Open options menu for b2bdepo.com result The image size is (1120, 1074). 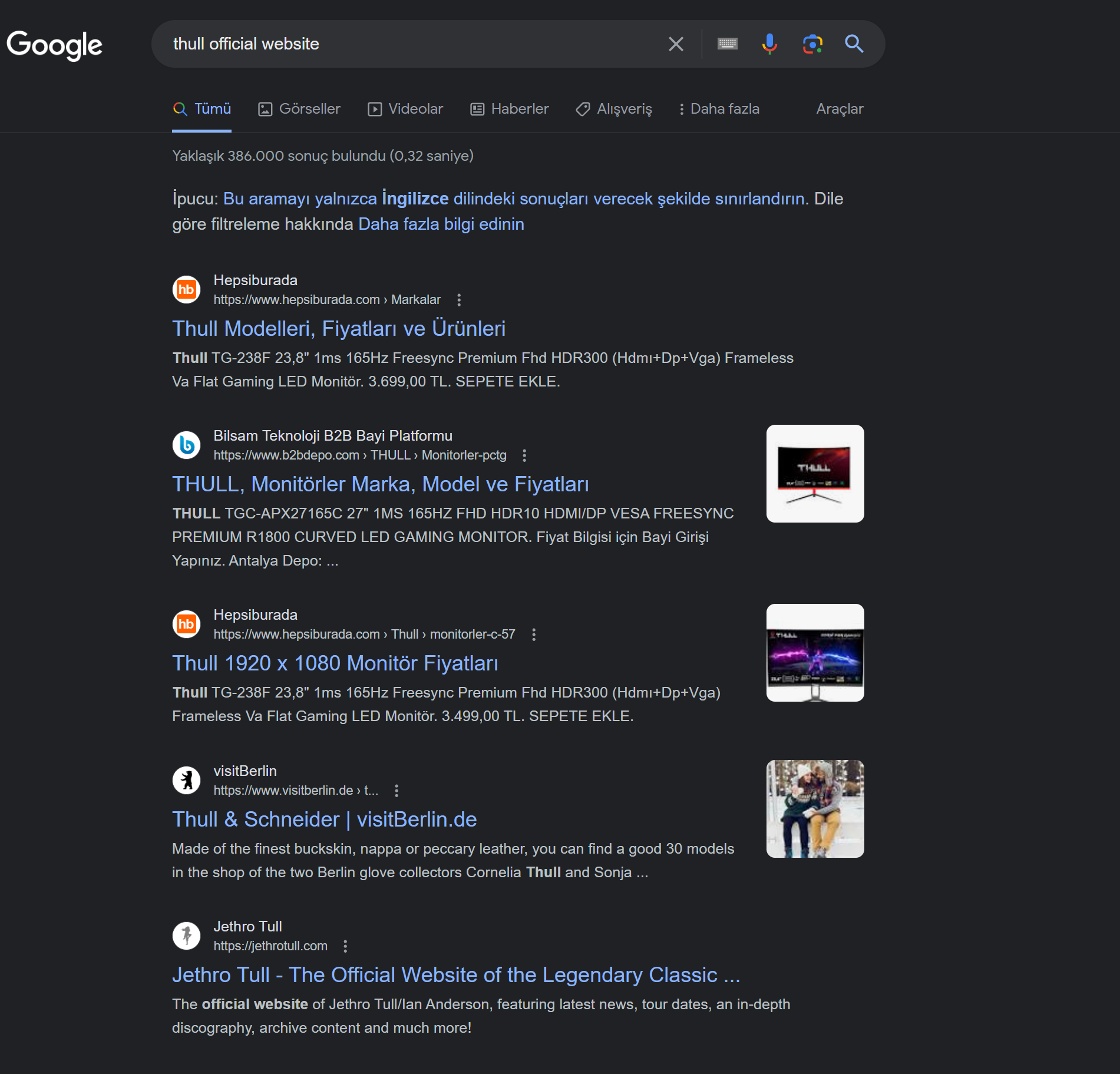click(x=524, y=455)
